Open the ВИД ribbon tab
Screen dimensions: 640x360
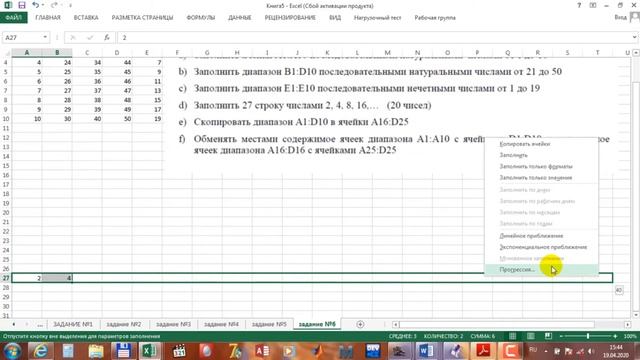(x=335, y=18)
